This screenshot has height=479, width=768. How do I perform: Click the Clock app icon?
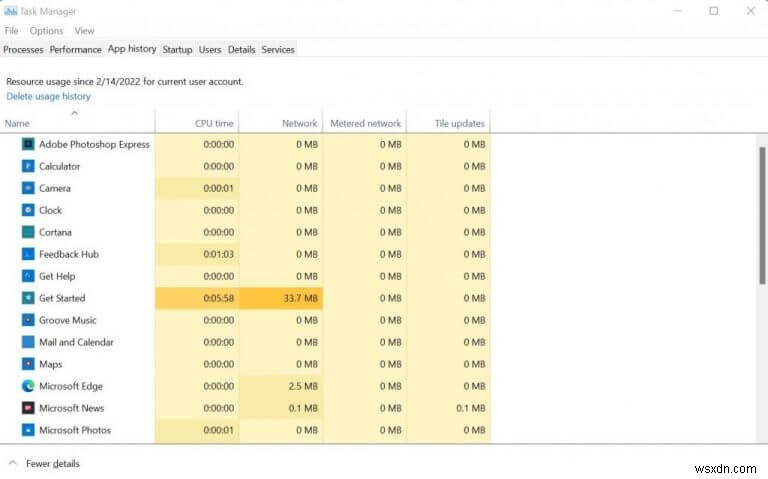coord(28,210)
